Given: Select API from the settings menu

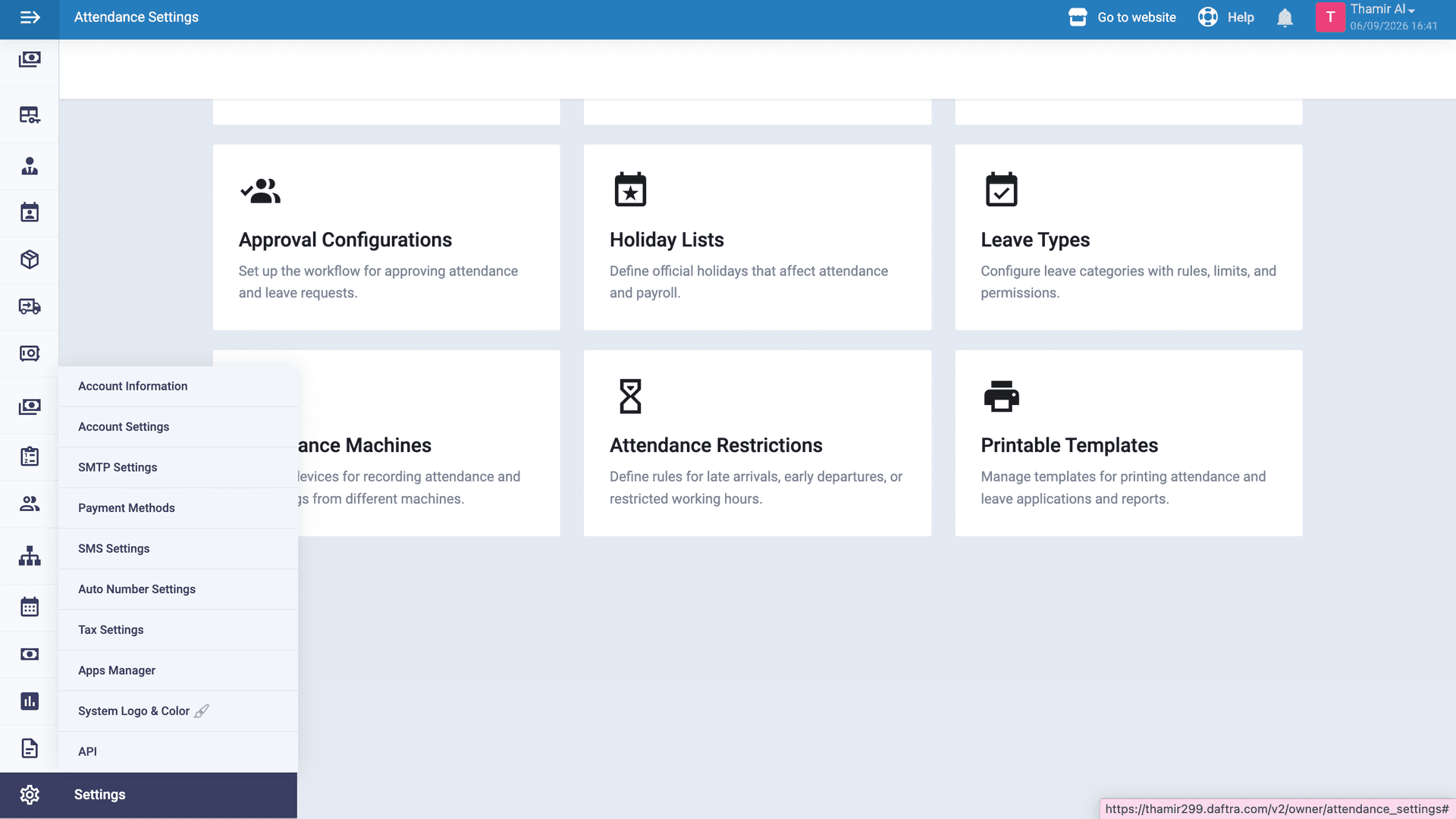Looking at the screenshot, I should 178,752.
